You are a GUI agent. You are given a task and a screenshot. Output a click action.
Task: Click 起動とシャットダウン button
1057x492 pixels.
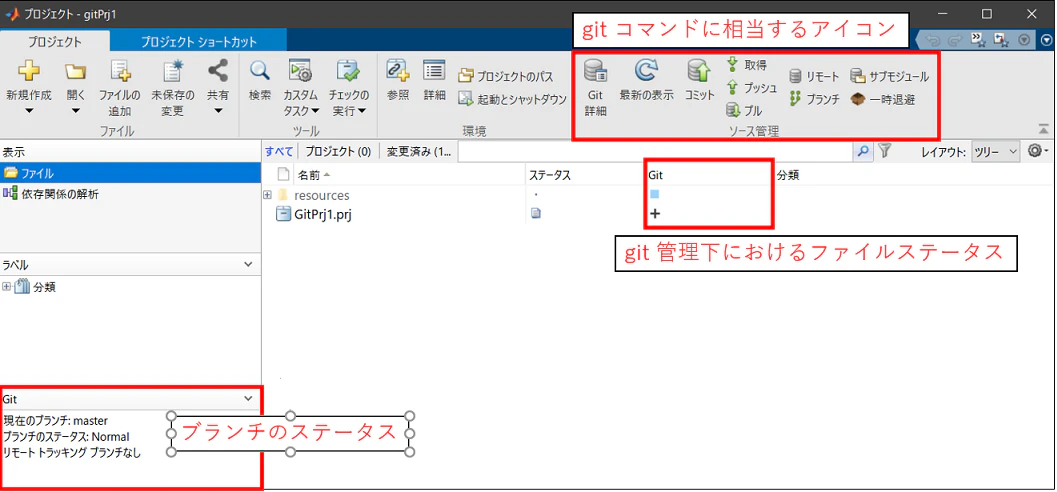[x=512, y=99]
